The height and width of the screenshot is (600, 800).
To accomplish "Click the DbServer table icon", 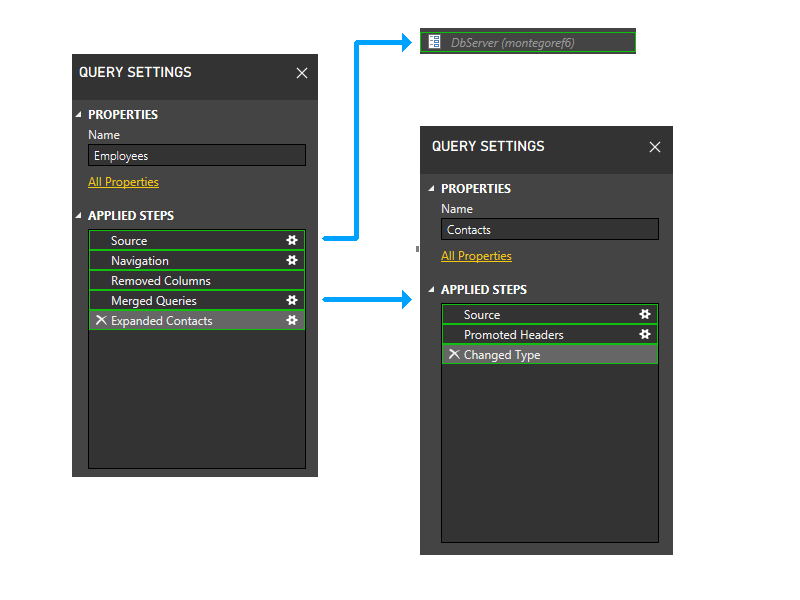I will 434,41.
